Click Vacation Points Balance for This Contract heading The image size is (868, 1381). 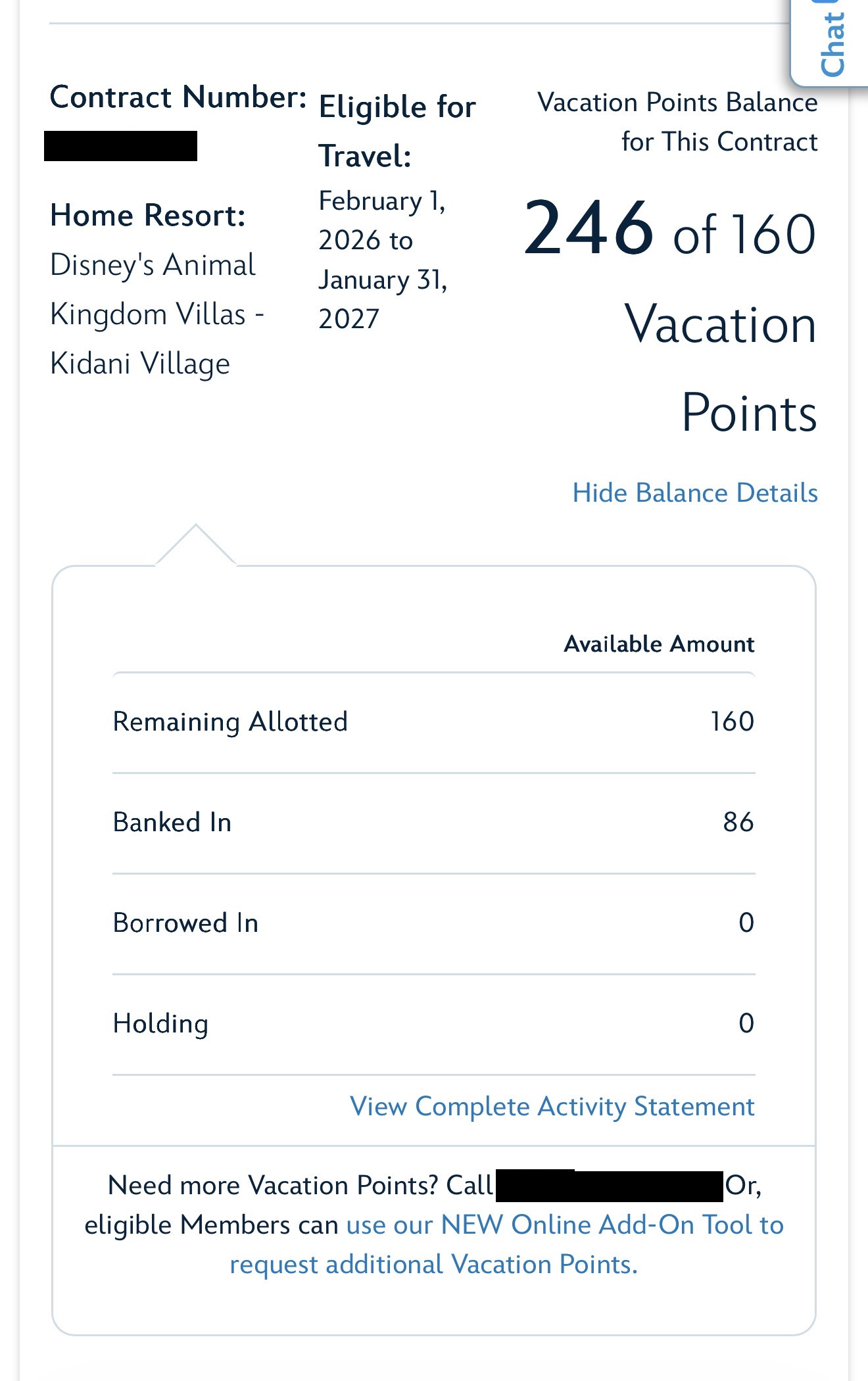(x=677, y=122)
